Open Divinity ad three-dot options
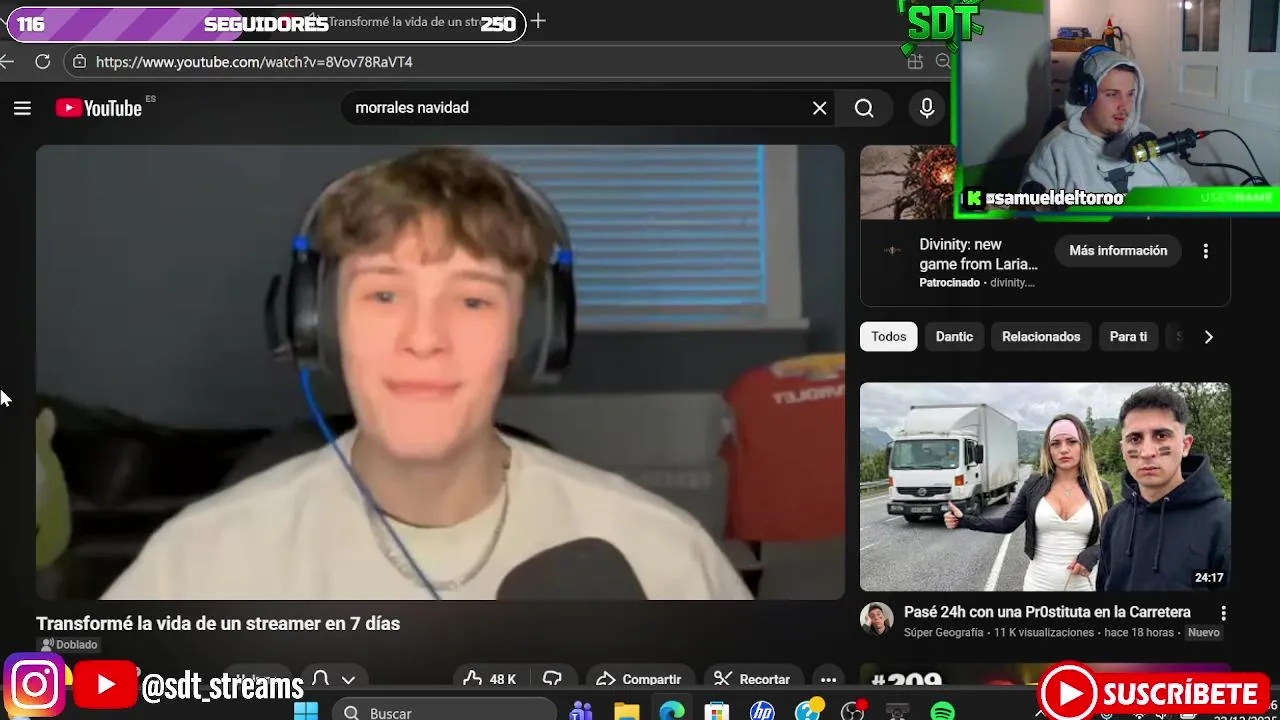This screenshot has width=1280, height=720. click(1206, 251)
